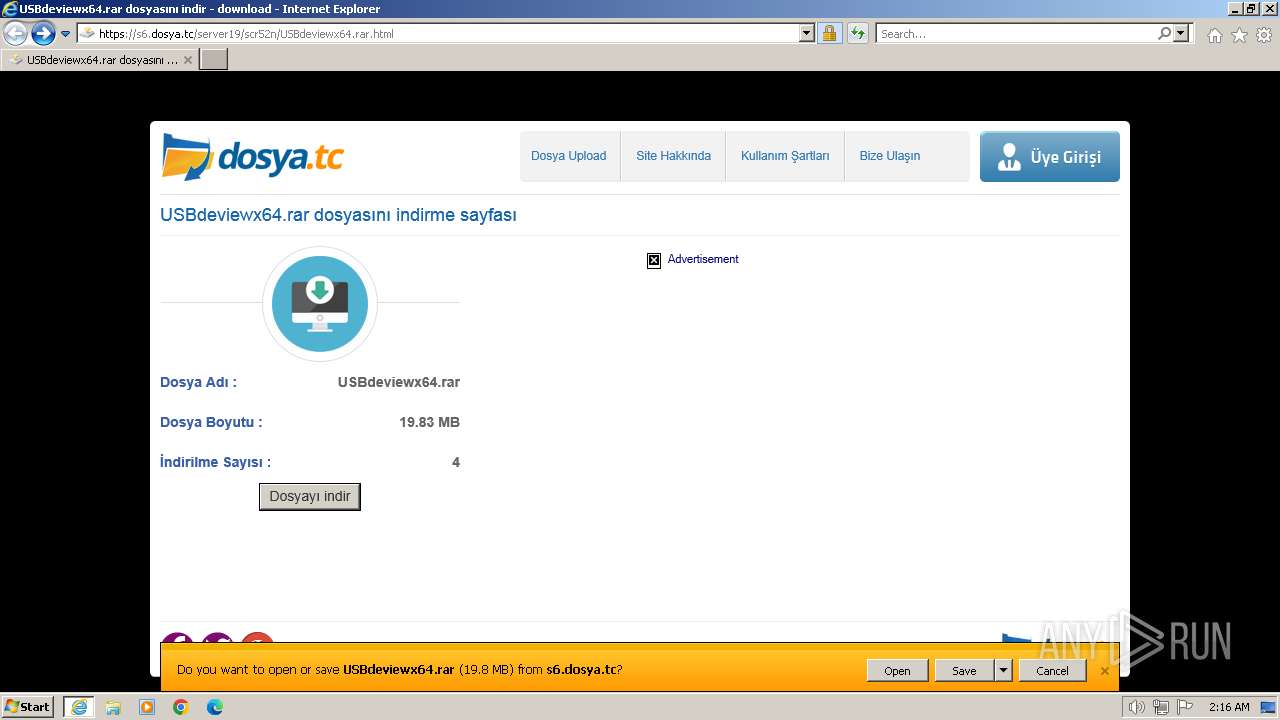
Task: Click the Dosya Boyutu label
Action: click(211, 422)
